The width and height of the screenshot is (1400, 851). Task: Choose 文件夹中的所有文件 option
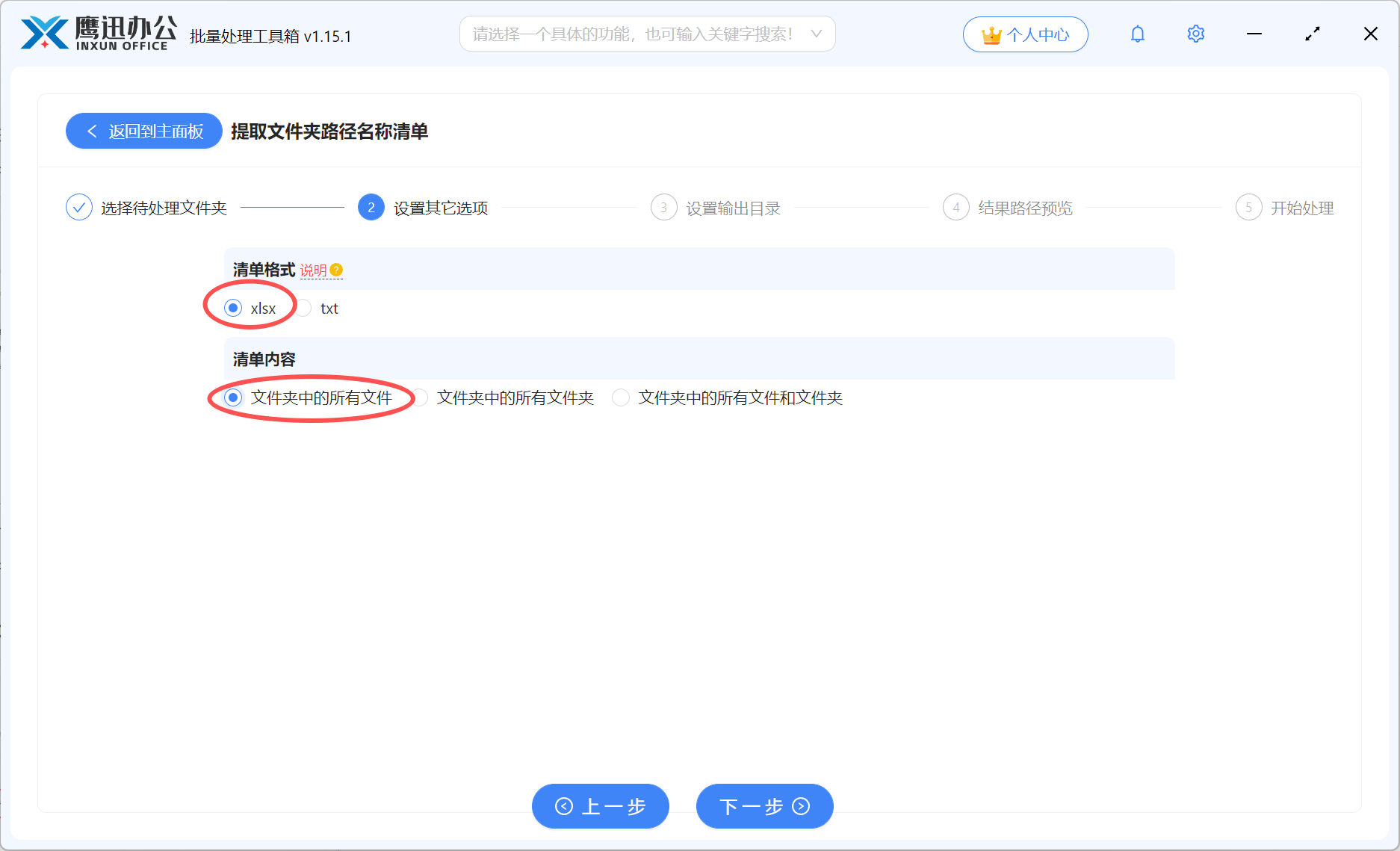(x=233, y=397)
